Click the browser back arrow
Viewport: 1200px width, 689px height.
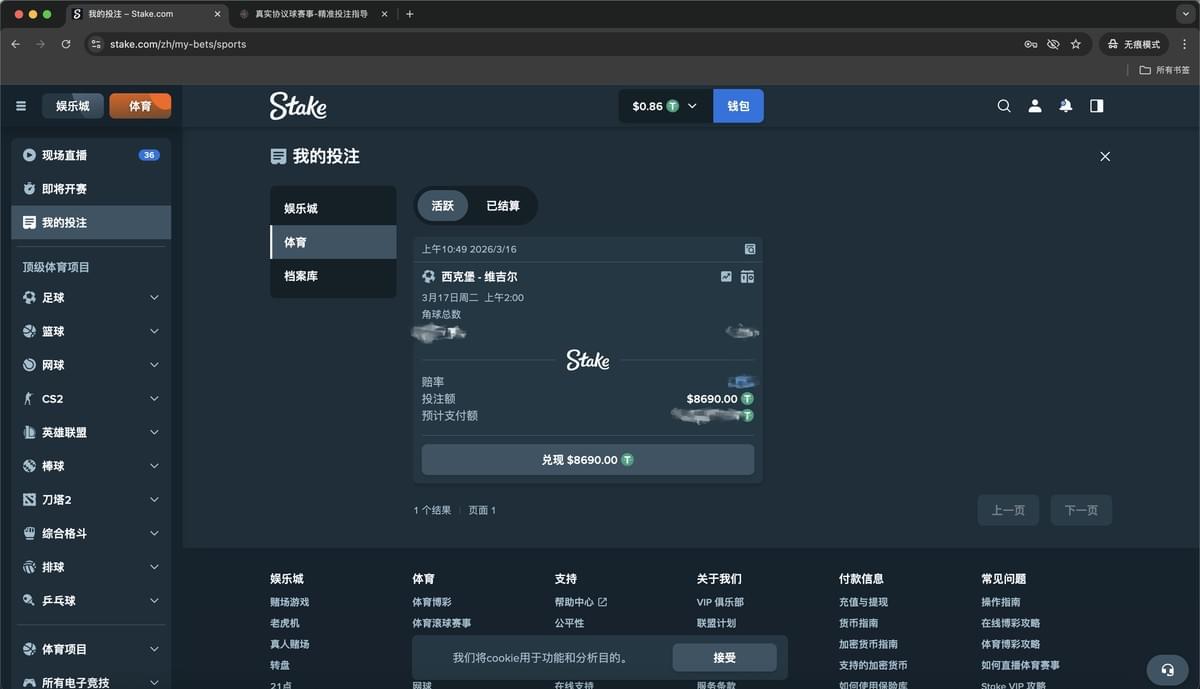click(x=16, y=44)
